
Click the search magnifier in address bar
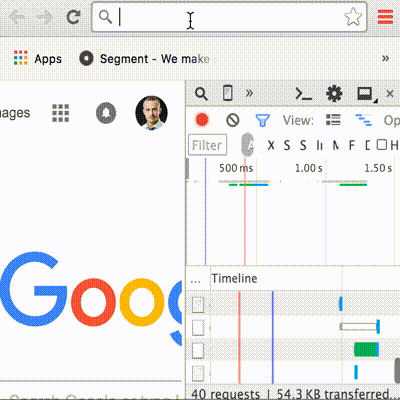pyautogui.click(x=105, y=17)
